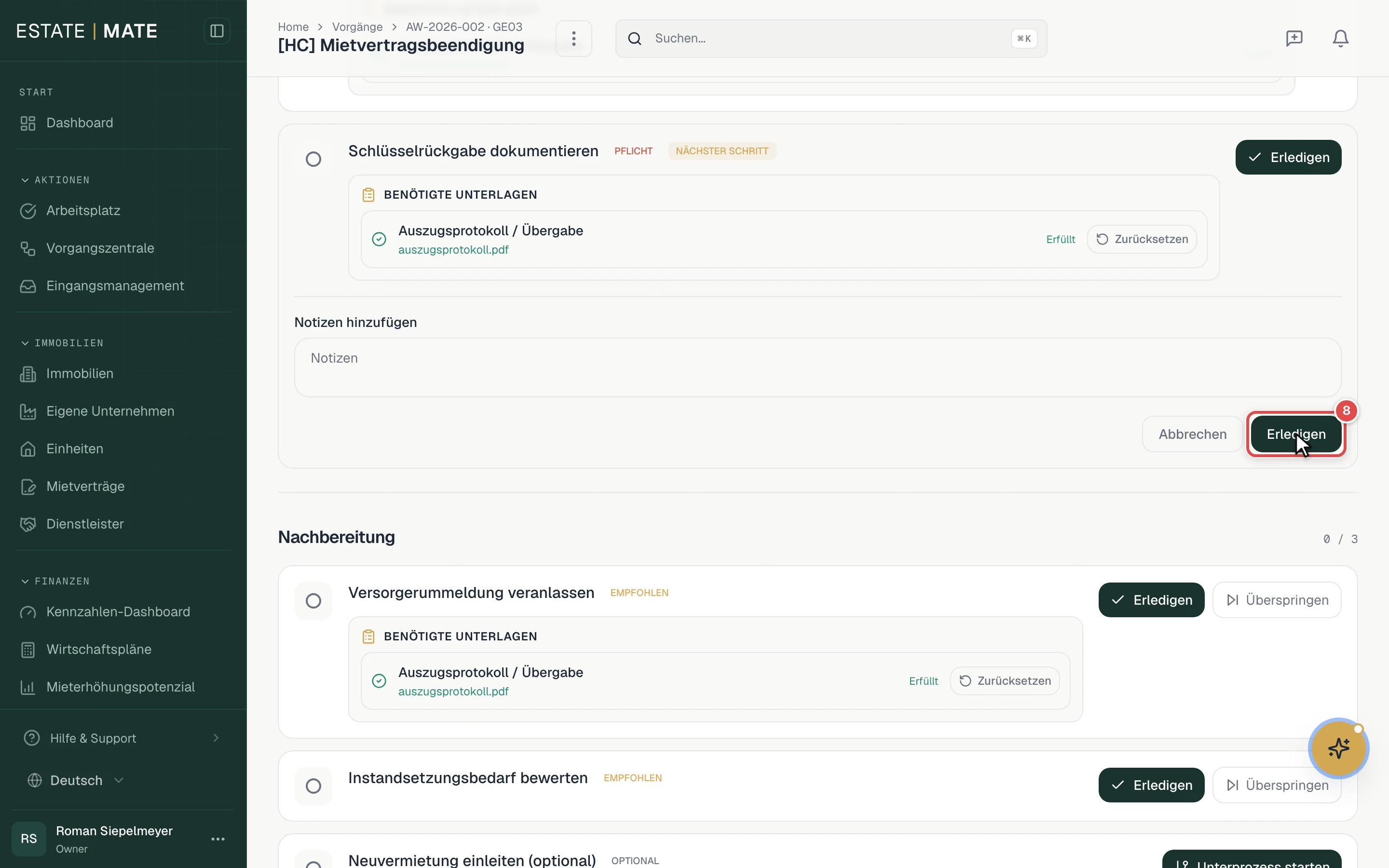The image size is (1389, 868).
Task: Click Abbrechen button
Action: (1192, 434)
